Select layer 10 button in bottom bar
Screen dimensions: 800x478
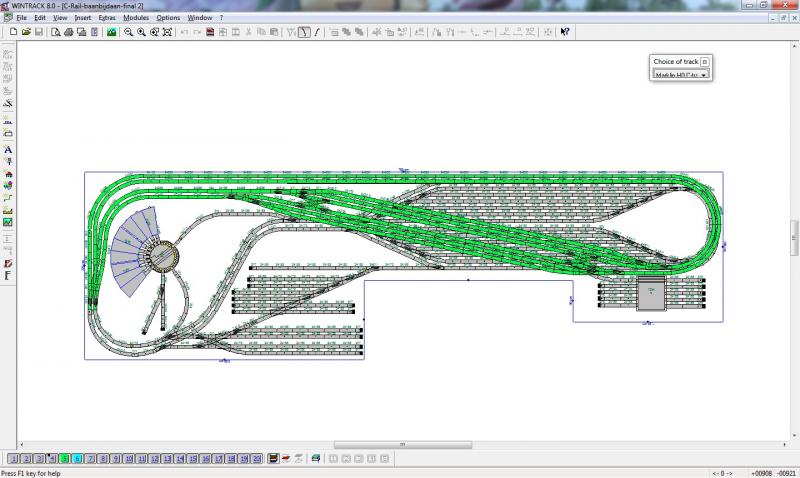(x=128, y=458)
